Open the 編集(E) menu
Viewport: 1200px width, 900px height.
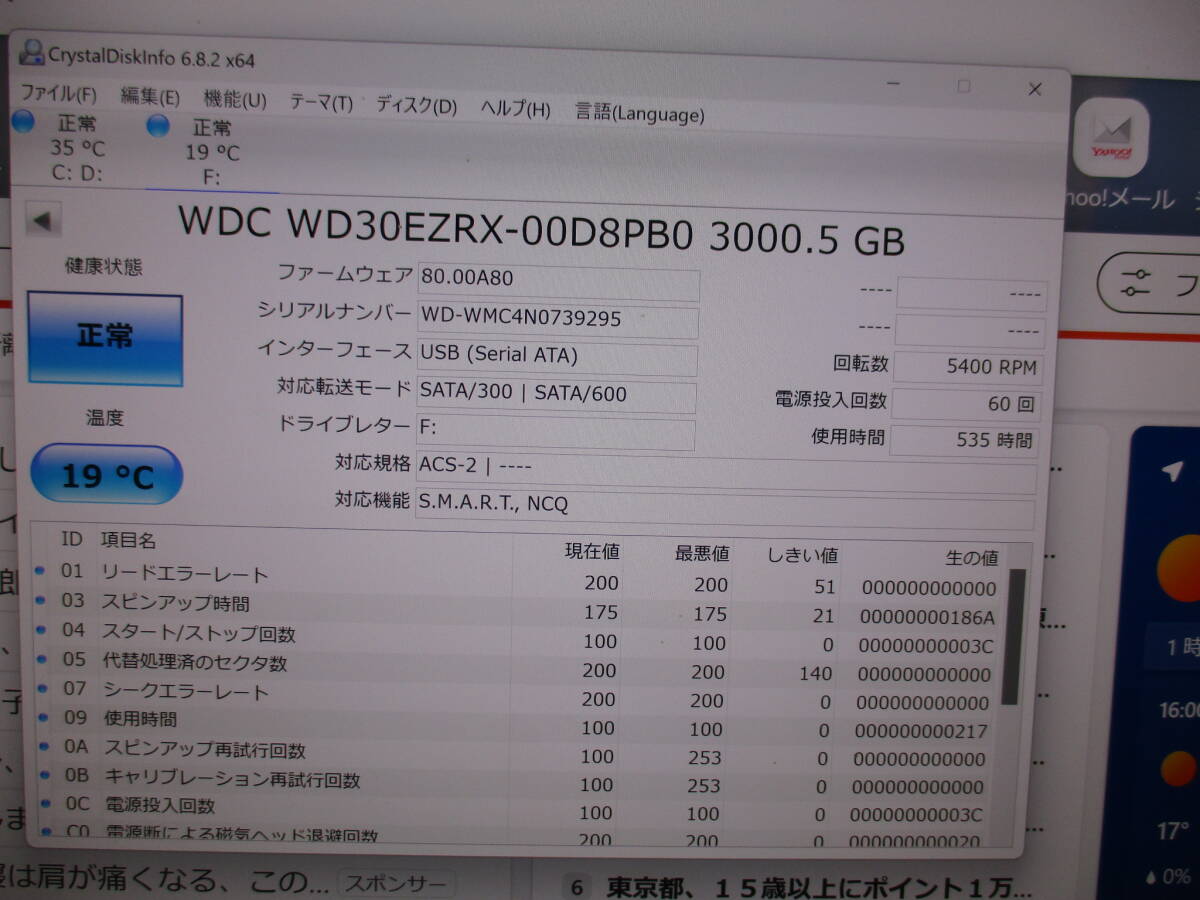[150, 97]
